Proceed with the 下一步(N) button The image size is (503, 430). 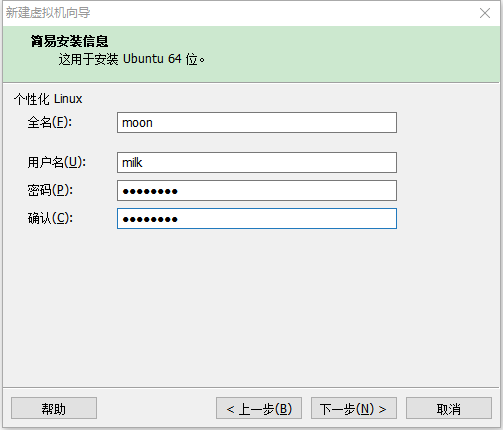(x=354, y=408)
